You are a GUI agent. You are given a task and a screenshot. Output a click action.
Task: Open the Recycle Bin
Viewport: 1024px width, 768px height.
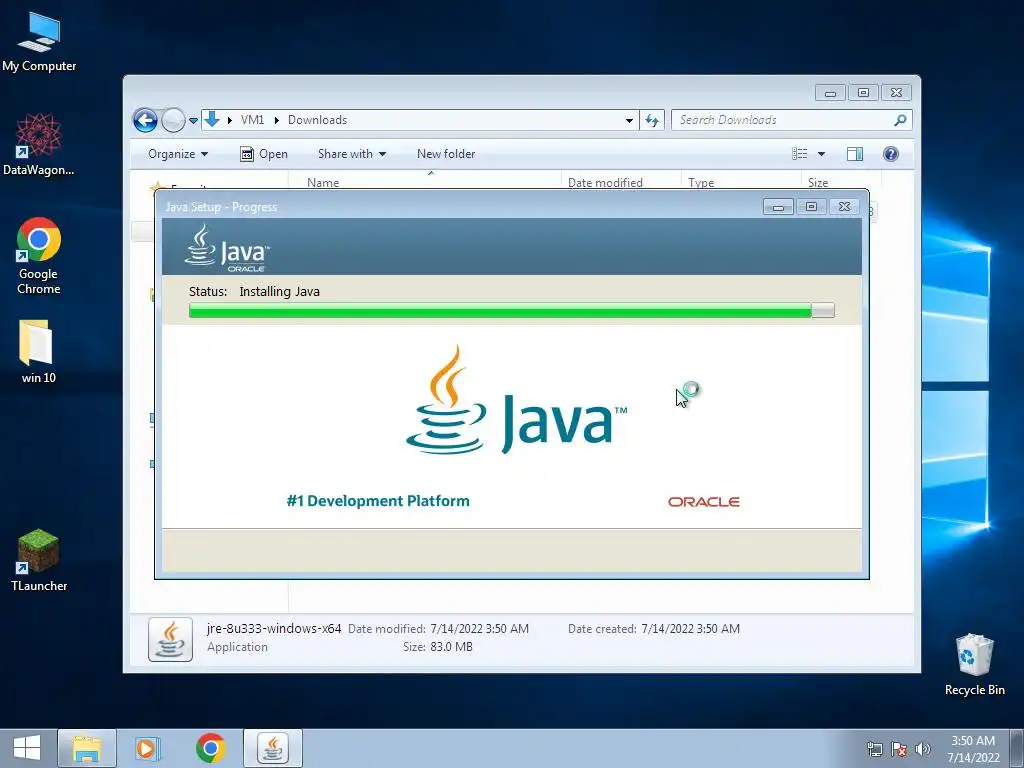tap(974, 664)
